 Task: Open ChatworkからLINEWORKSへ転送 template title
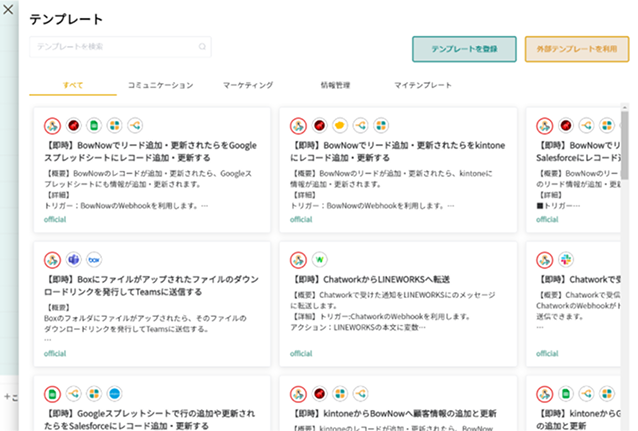370,280
